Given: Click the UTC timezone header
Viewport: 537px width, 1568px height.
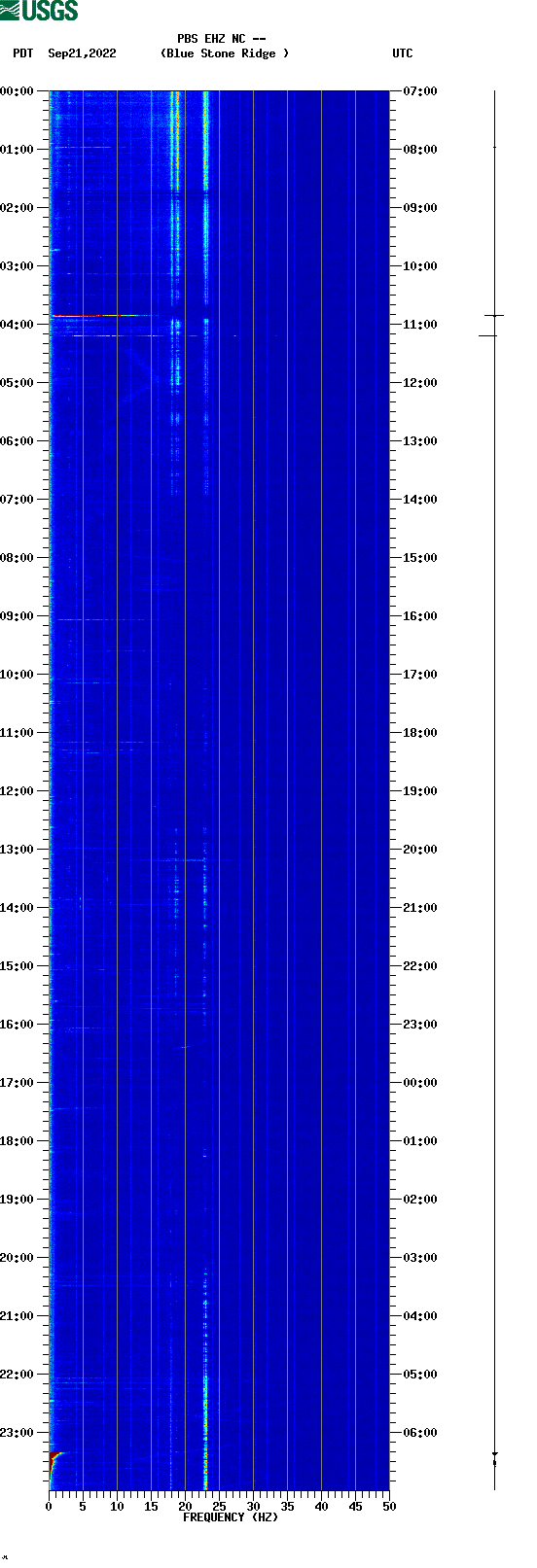Looking at the screenshot, I should pyautogui.click(x=403, y=53).
